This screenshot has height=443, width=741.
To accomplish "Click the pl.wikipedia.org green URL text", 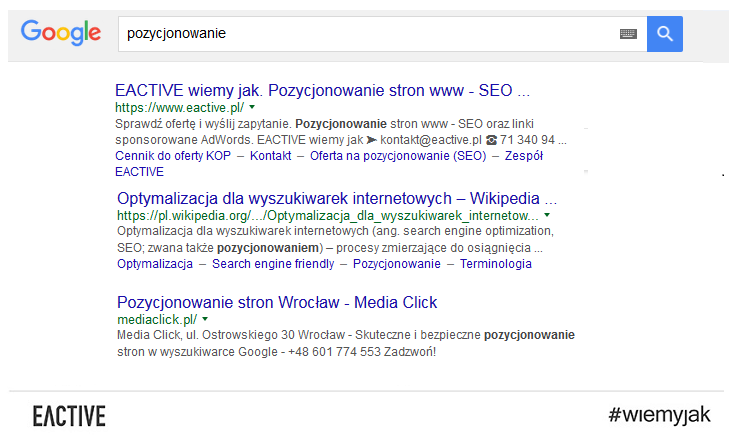I will tap(327, 215).
